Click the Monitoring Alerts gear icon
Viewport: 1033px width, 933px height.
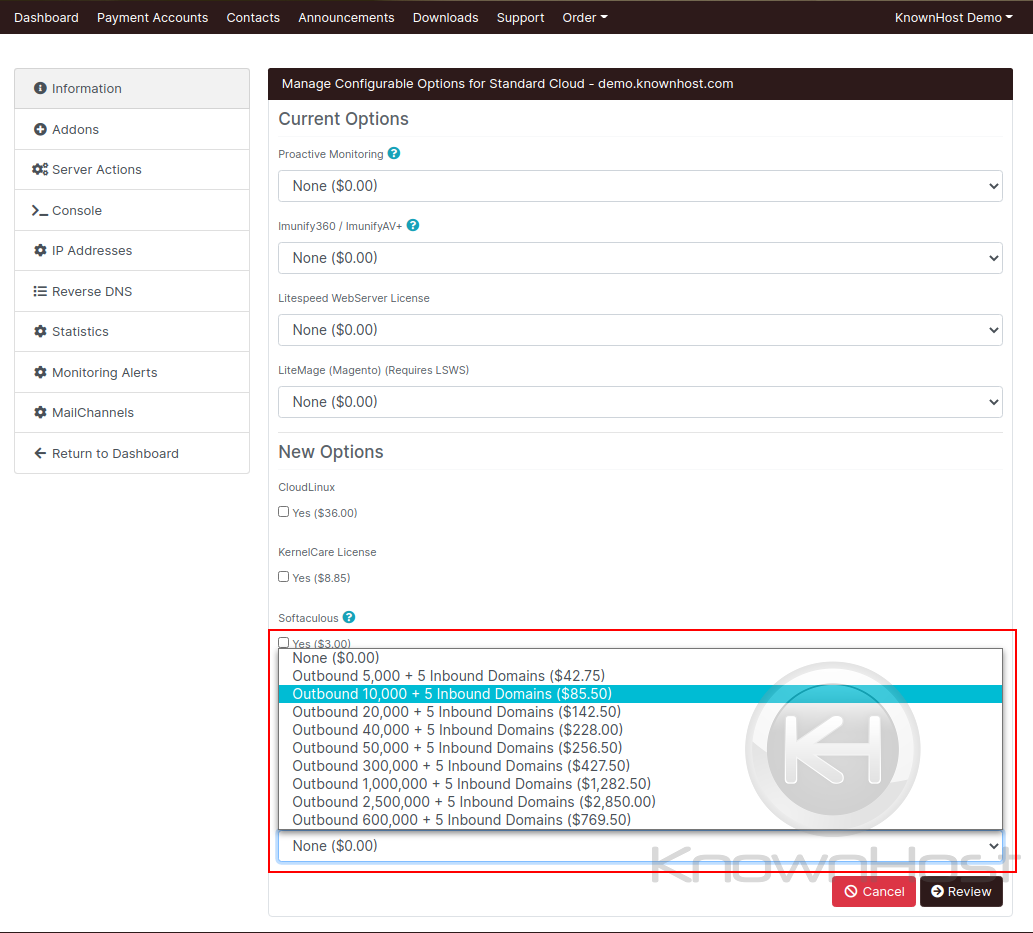click(40, 372)
